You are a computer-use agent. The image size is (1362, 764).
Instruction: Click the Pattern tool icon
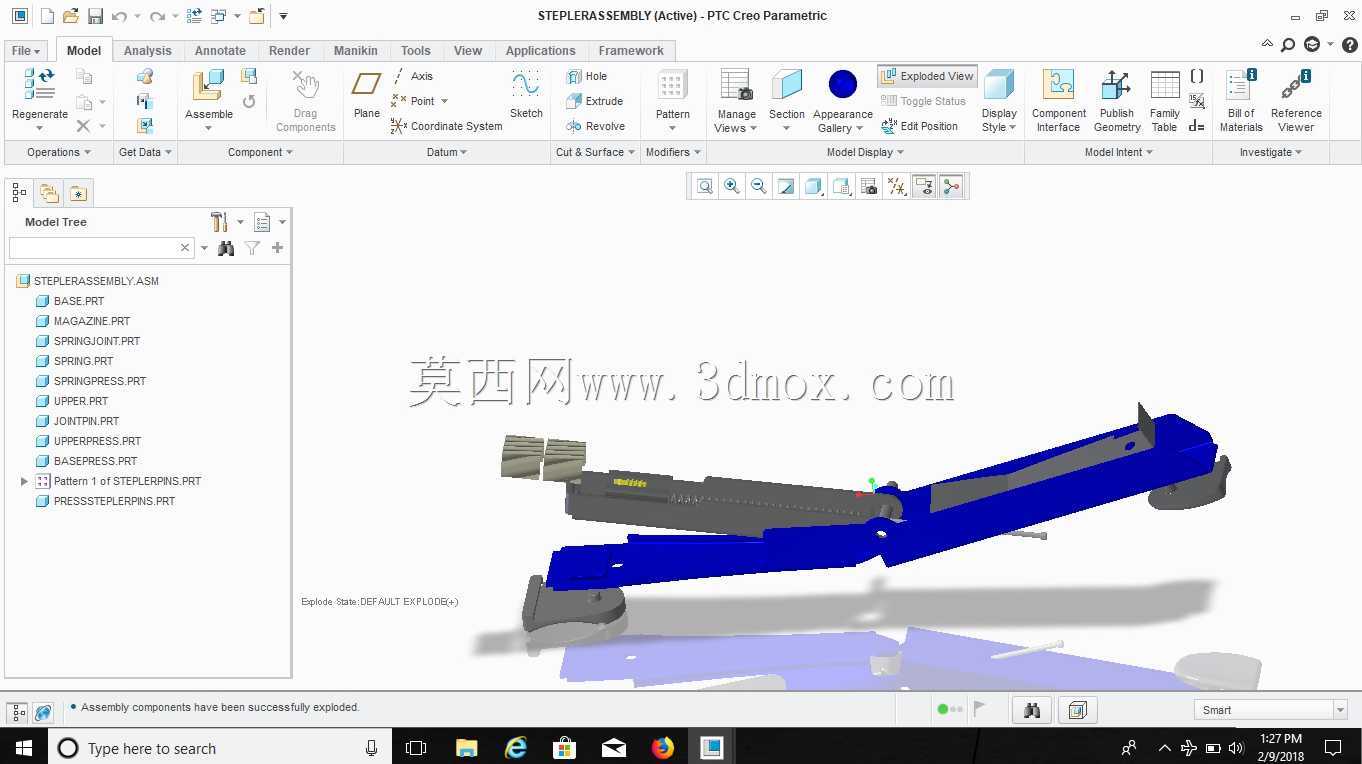tap(672, 85)
